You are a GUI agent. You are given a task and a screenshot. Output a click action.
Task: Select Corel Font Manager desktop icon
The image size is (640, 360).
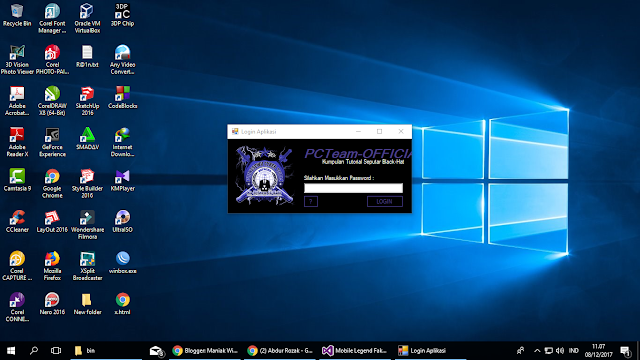click(x=52, y=18)
